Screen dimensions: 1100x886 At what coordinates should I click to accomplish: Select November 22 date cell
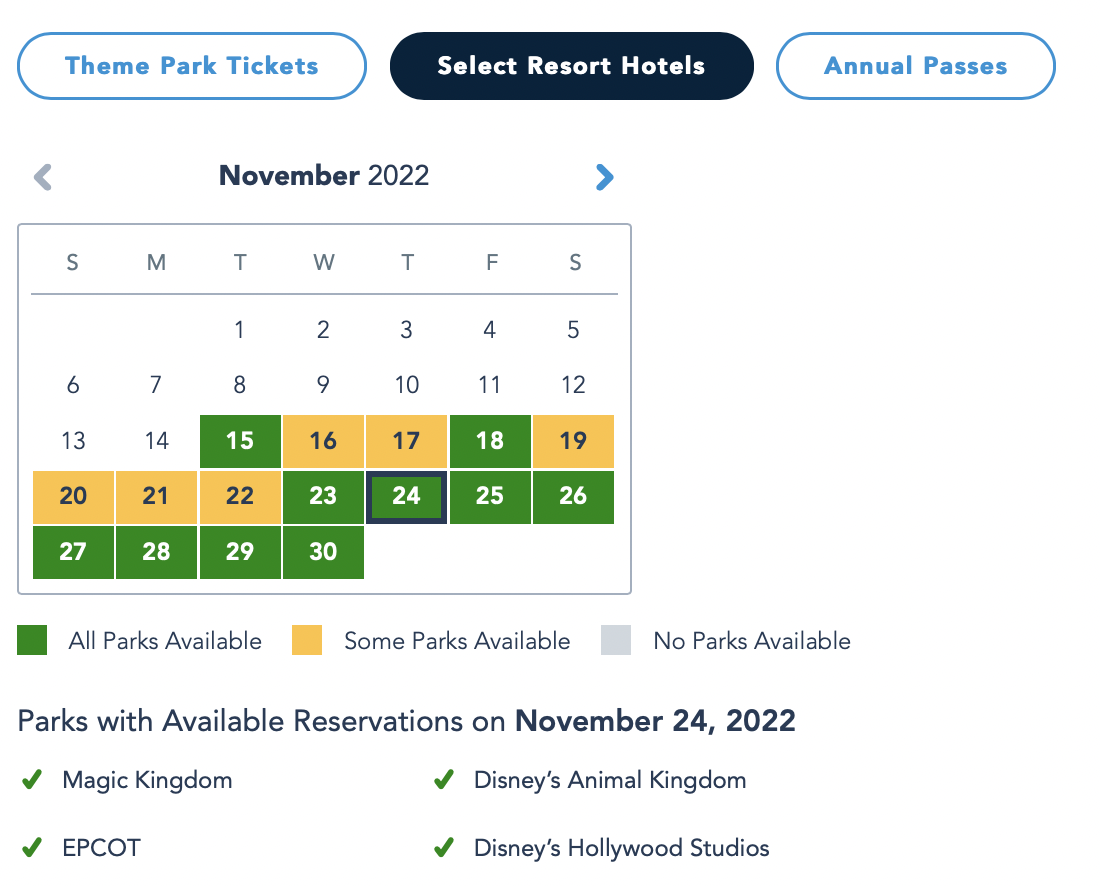(240, 497)
